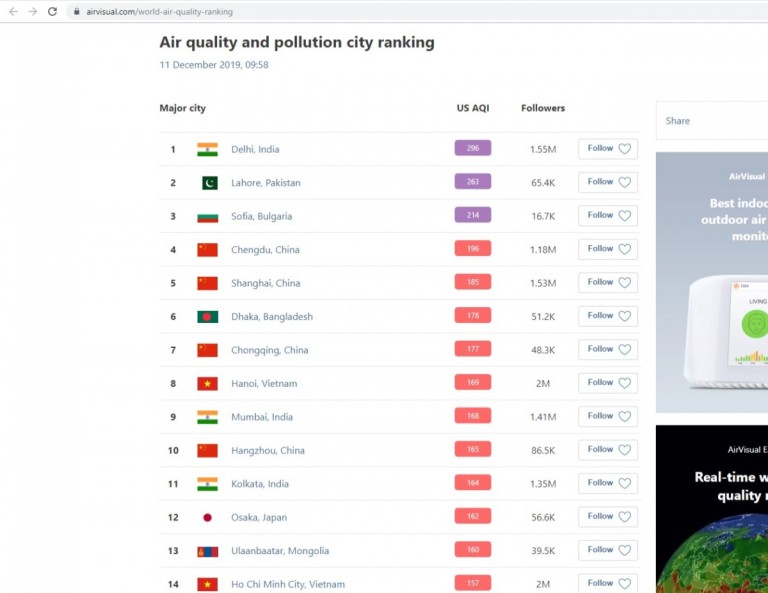The height and width of the screenshot is (593, 768).
Task: Reload the page with refresh icon
Action: click(x=52, y=11)
